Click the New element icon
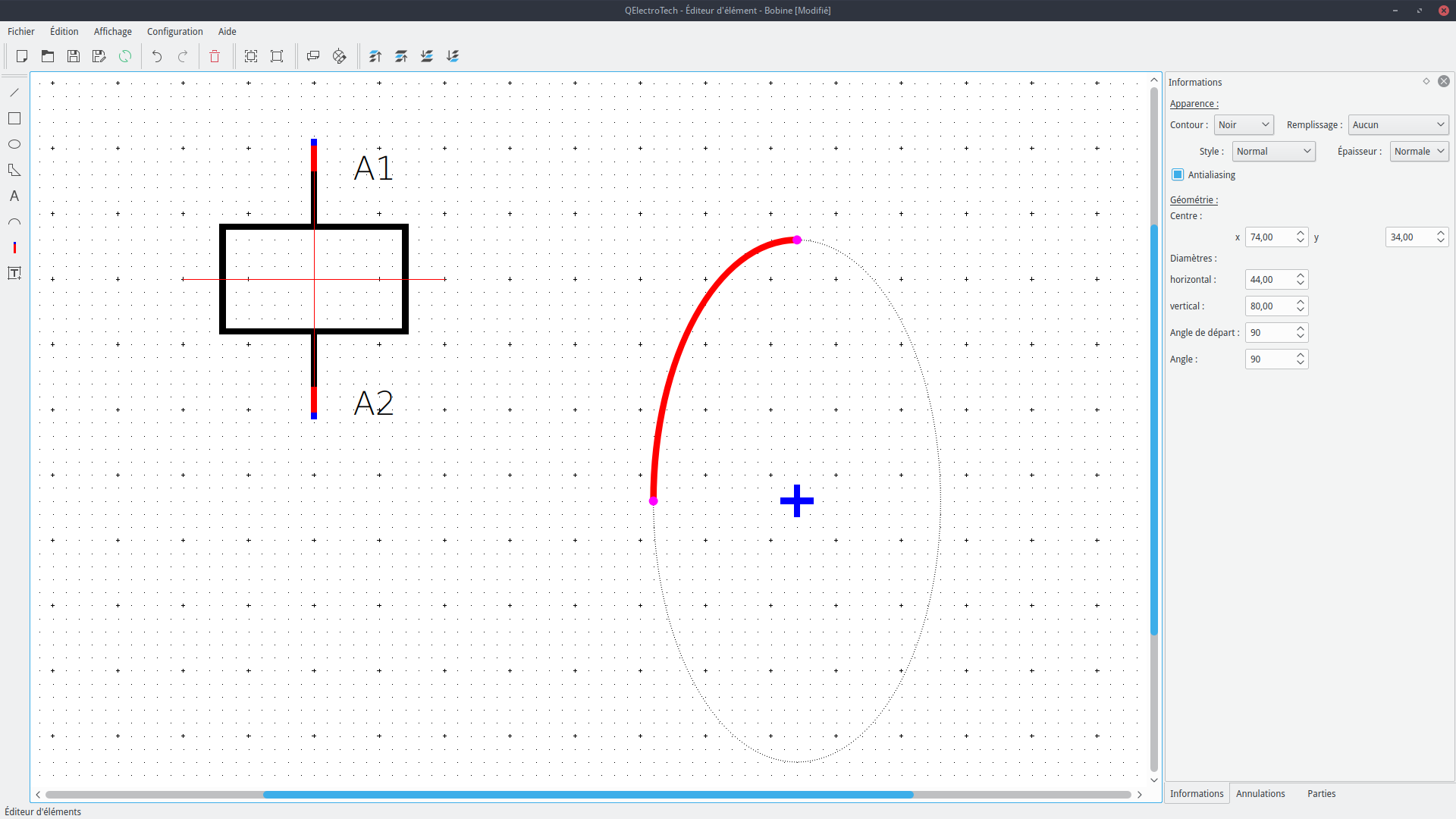This screenshot has width=1456, height=819. click(x=22, y=56)
